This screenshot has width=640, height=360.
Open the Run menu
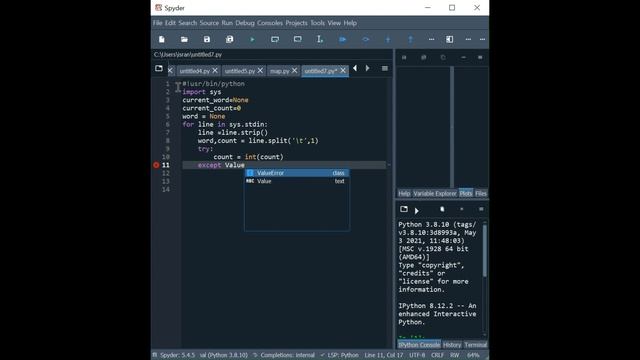pyautogui.click(x=227, y=23)
